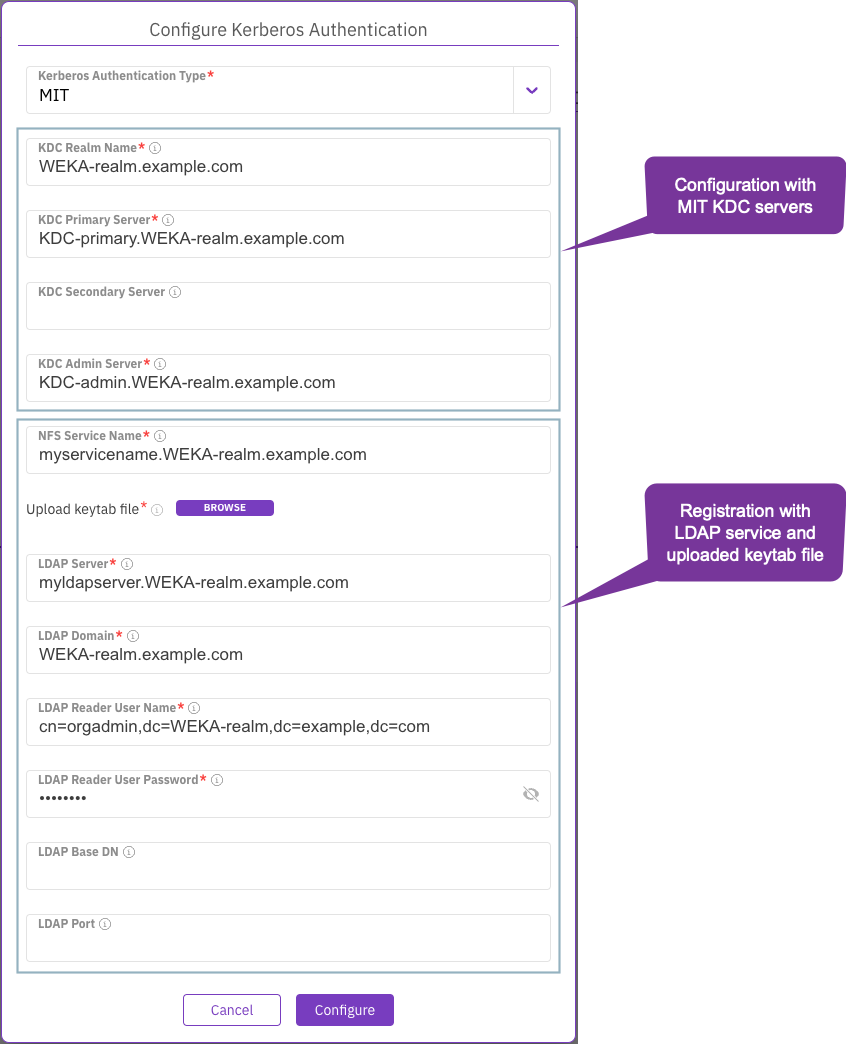Image resolution: width=846 pixels, height=1044 pixels.
Task: Click info icon beside LDAP Server label
Action: [x=126, y=564]
